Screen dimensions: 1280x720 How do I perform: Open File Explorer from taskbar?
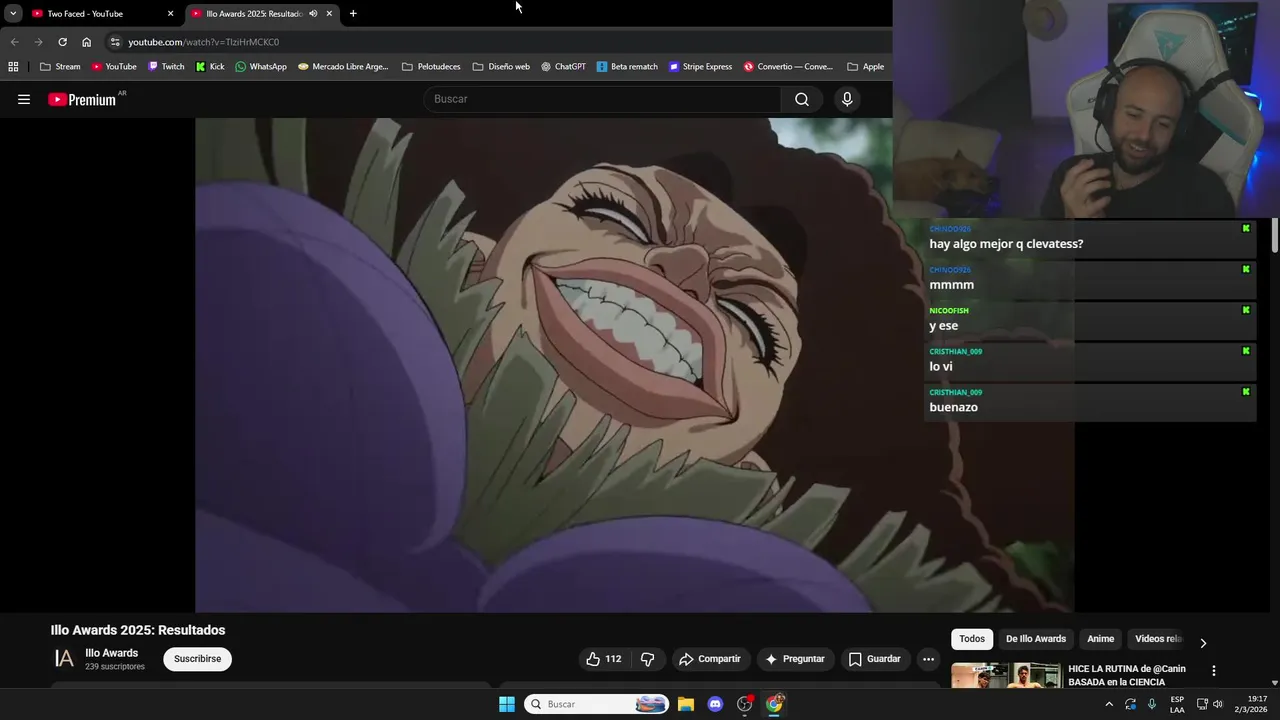coord(686,704)
